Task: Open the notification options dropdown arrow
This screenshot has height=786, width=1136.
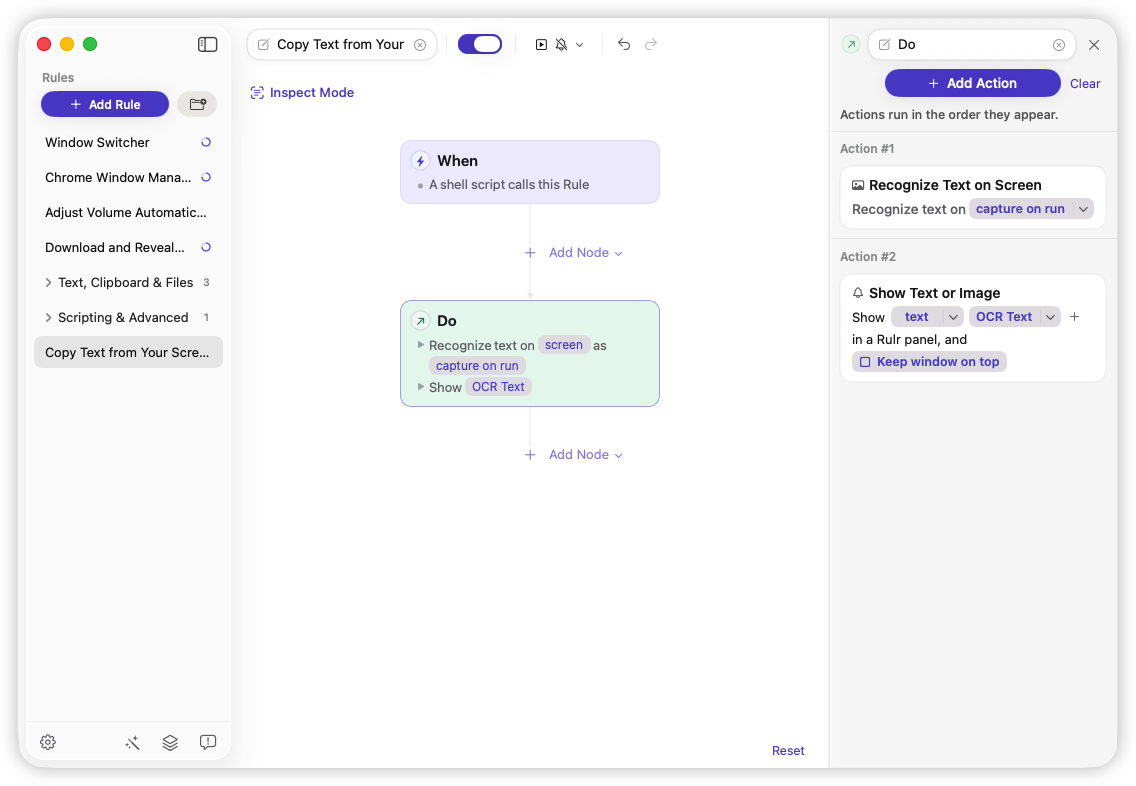Action: pos(580,45)
